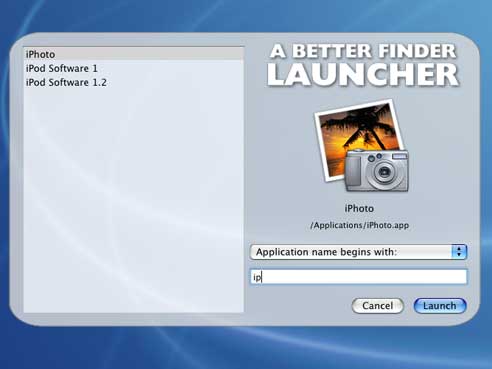Choose iPod Software 1.2 in the list
The width and height of the screenshot is (492, 369).
click(134, 82)
